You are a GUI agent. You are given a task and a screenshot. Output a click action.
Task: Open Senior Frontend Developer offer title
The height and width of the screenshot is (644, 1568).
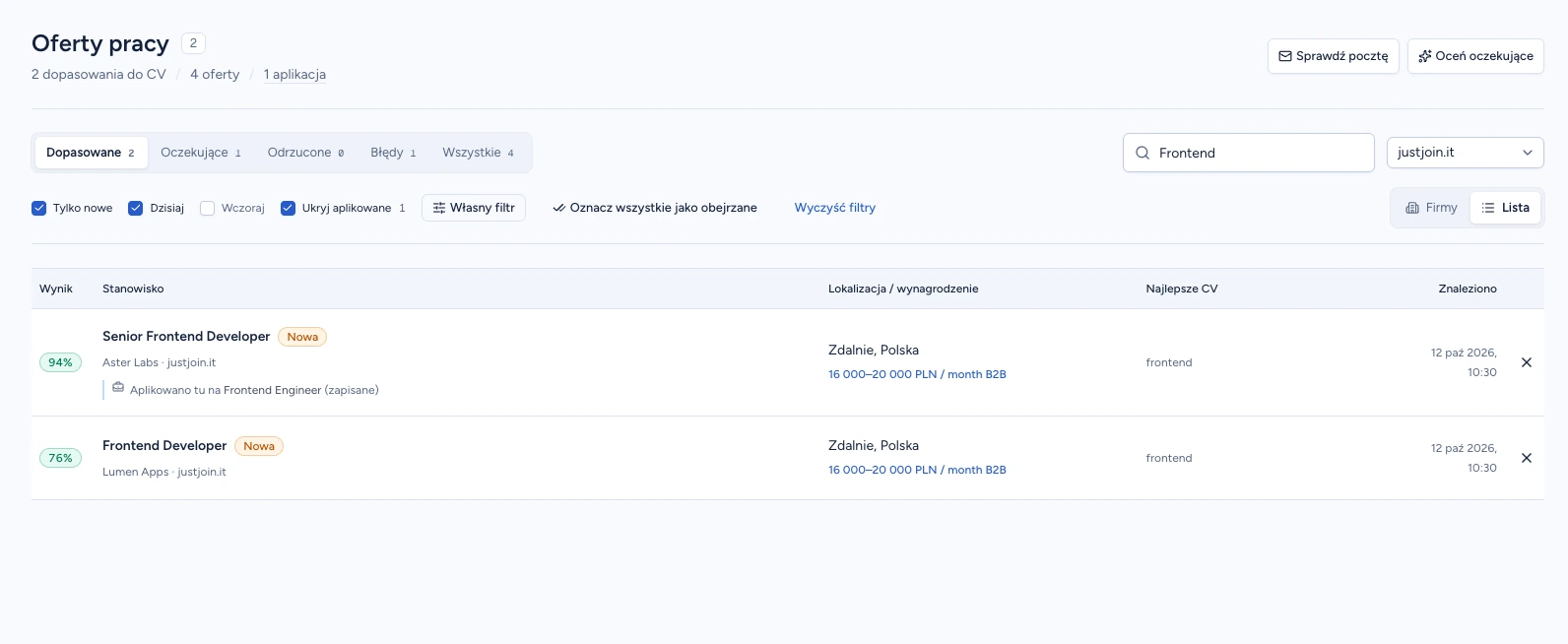click(186, 336)
